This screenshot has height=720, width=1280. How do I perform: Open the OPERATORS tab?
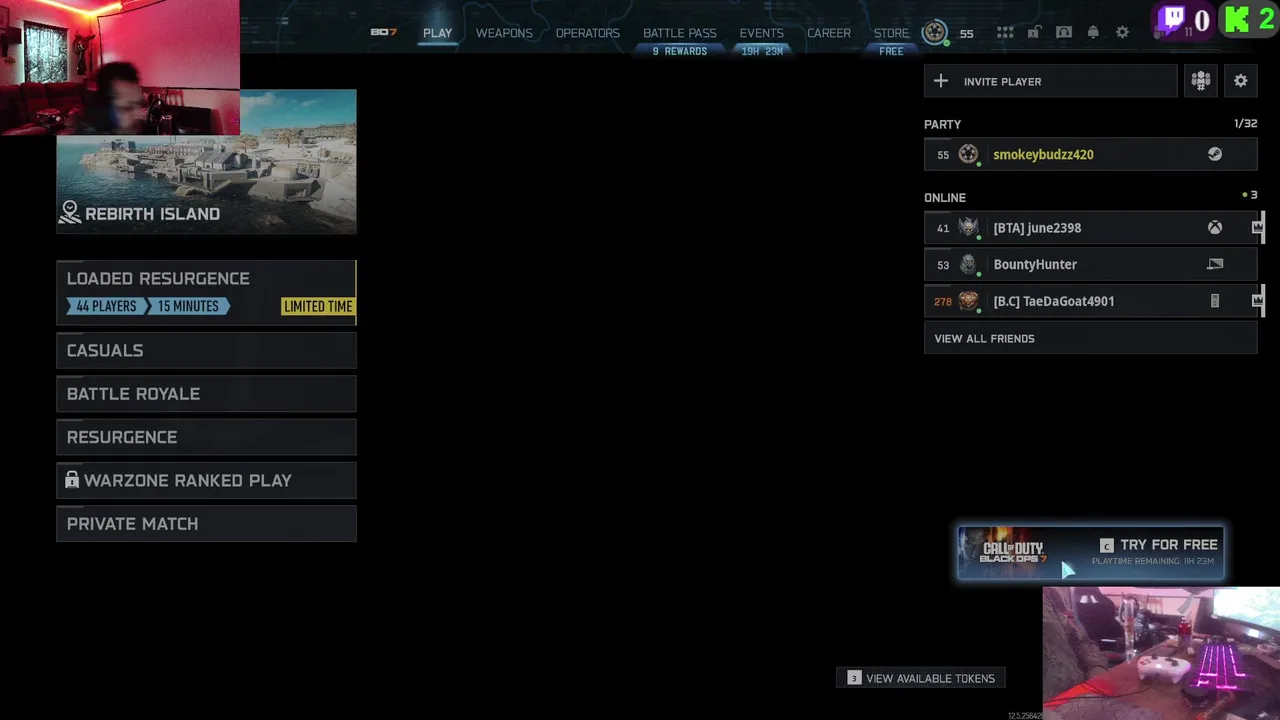(x=588, y=33)
